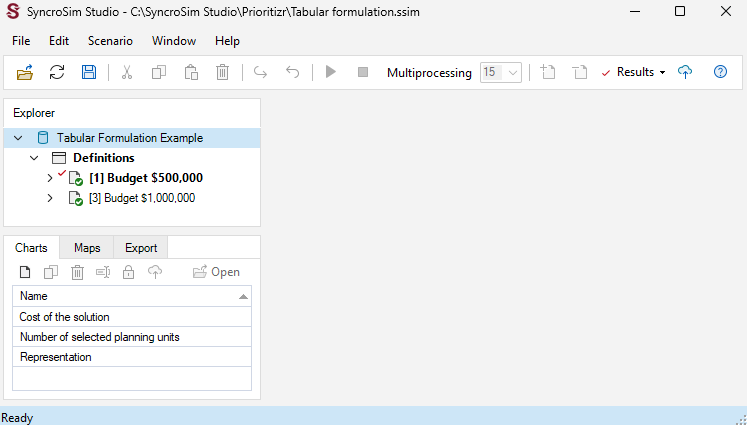
Task: Select Tabular Formulation Example library
Action: tap(130, 138)
